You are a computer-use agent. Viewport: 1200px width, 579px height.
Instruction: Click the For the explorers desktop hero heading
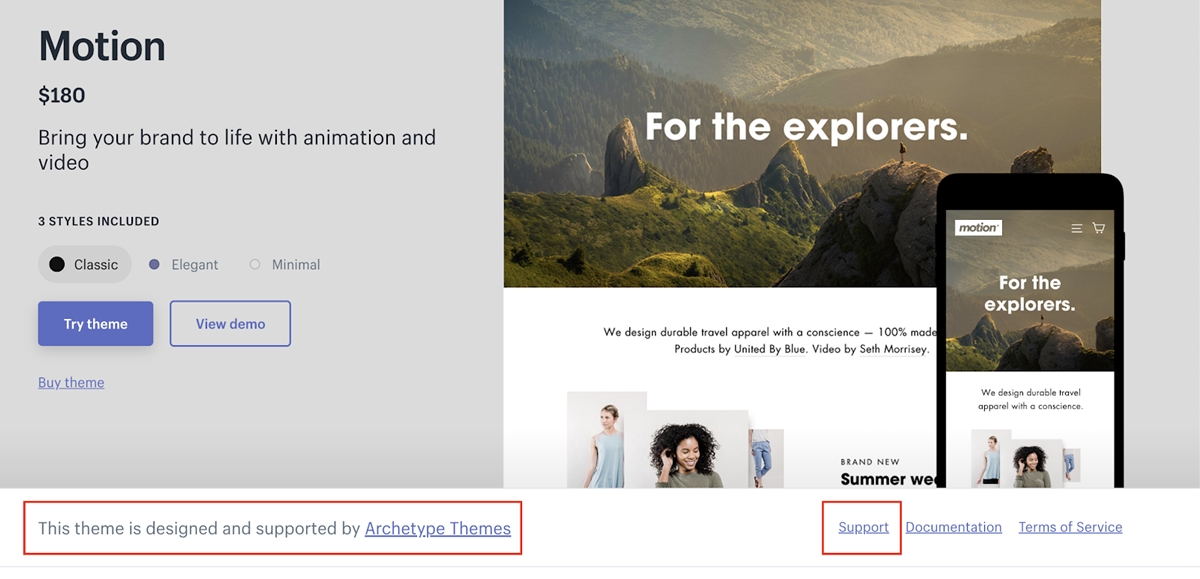pos(806,127)
